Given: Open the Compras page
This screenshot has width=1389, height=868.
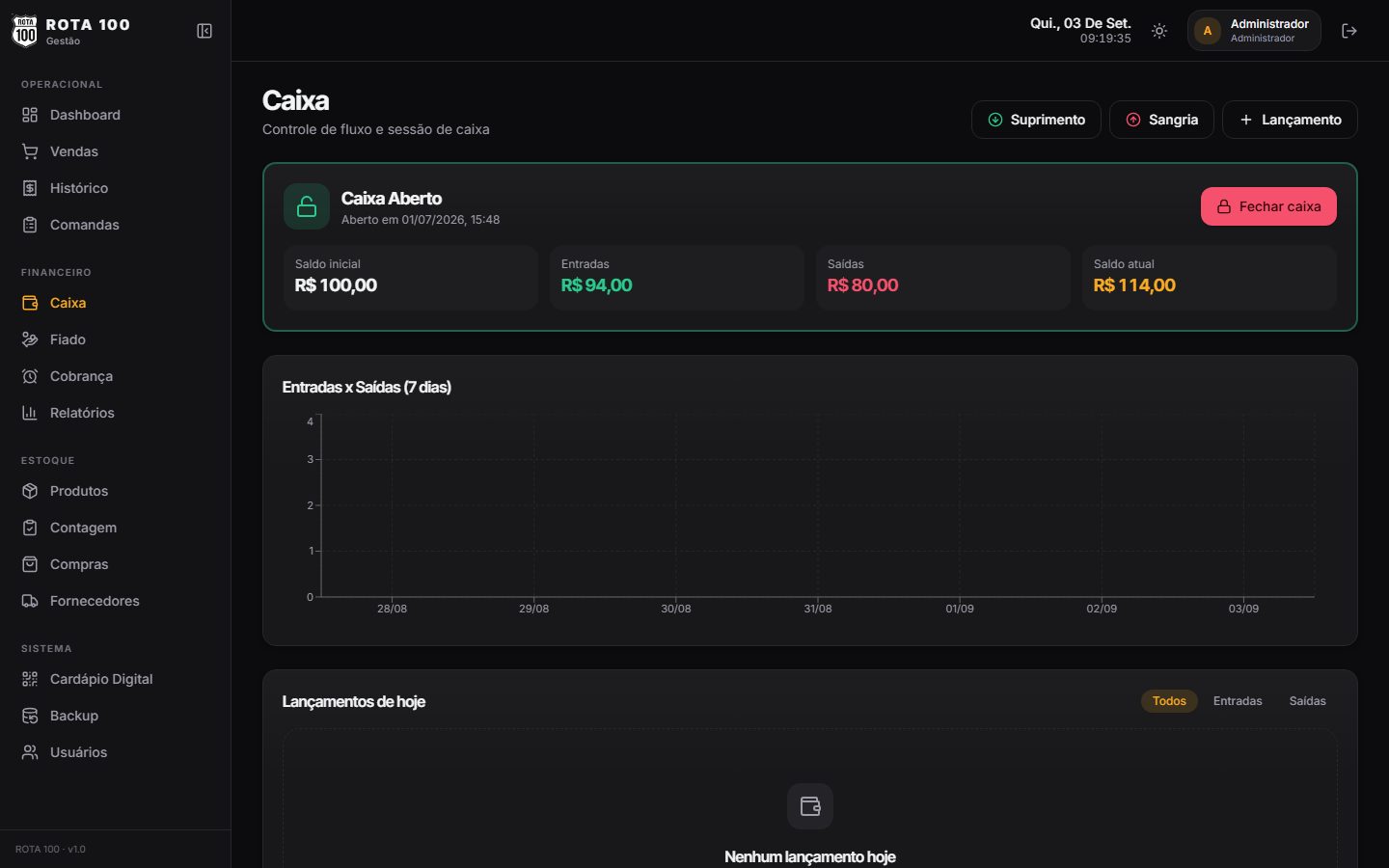Looking at the screenshot, I should coord(116,564).
